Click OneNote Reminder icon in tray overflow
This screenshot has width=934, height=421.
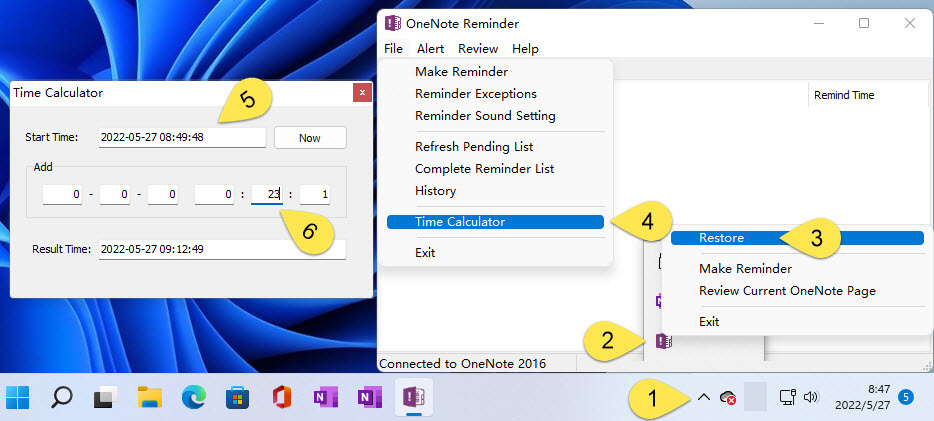(664, 341)
